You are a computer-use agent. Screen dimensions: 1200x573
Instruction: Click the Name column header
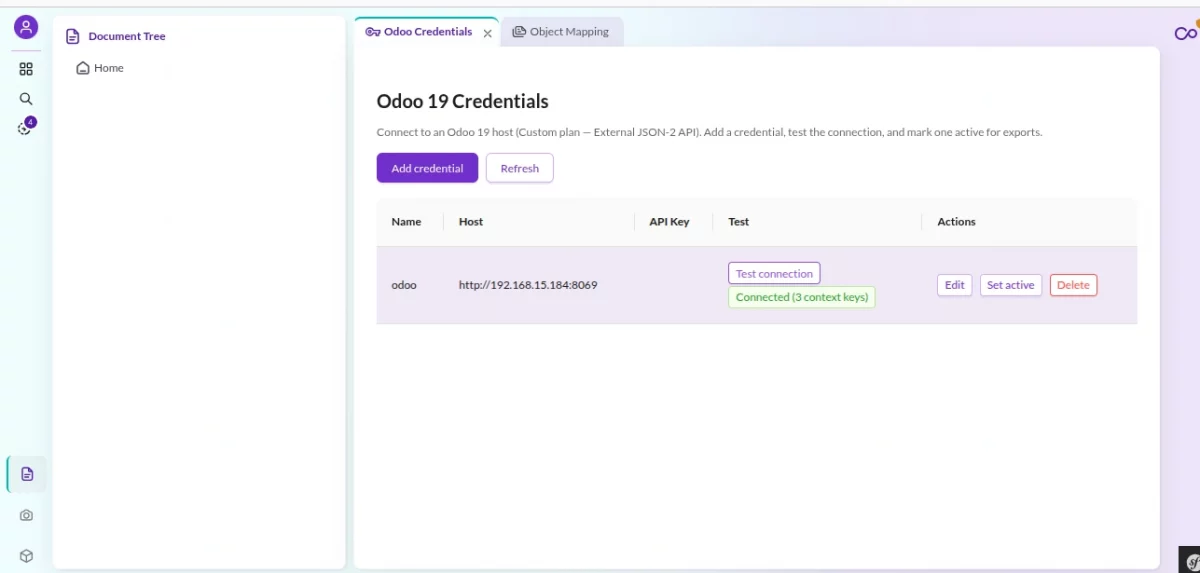(406, 222)
